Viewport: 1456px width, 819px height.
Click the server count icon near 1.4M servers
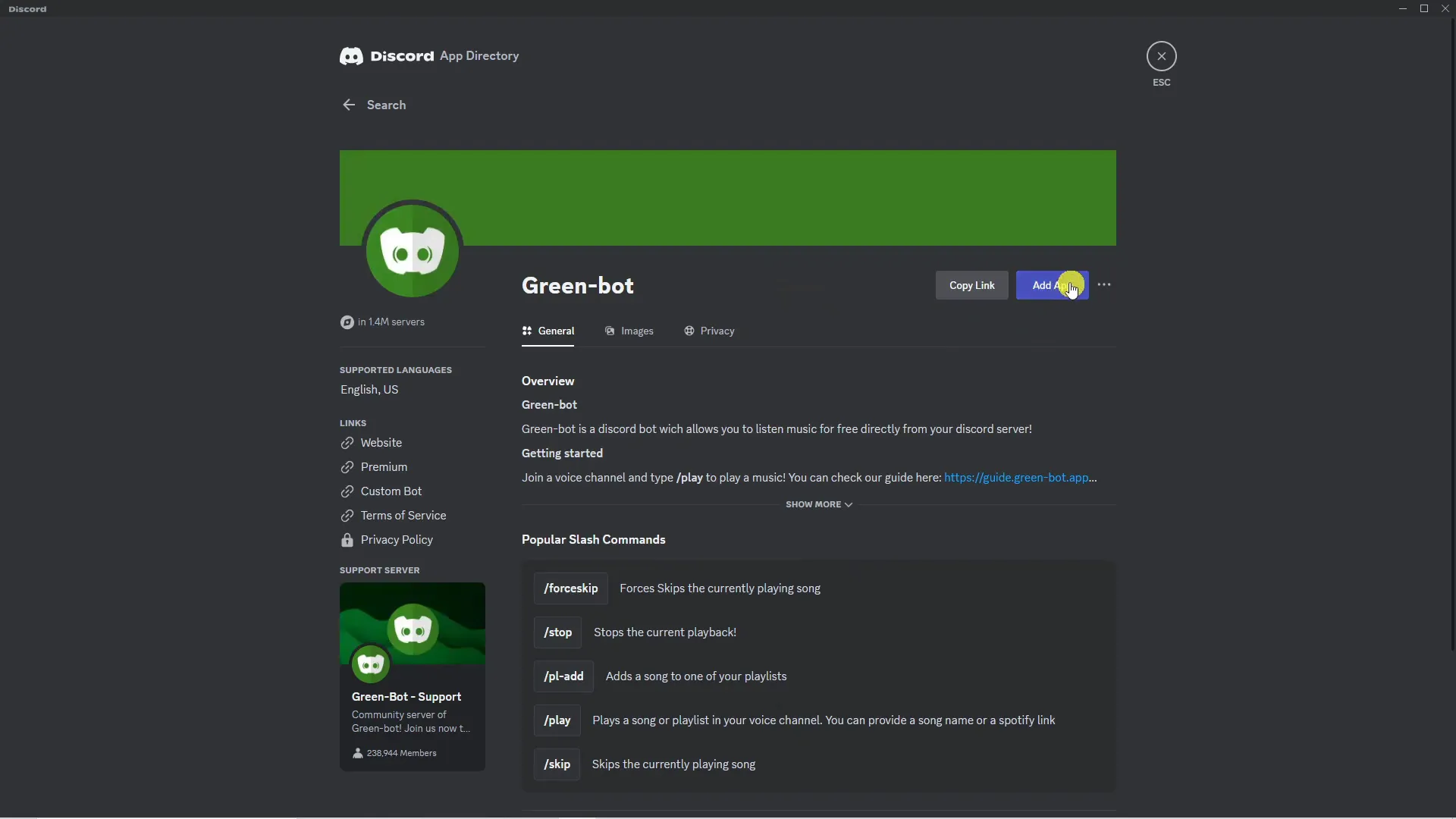point(347,322)
